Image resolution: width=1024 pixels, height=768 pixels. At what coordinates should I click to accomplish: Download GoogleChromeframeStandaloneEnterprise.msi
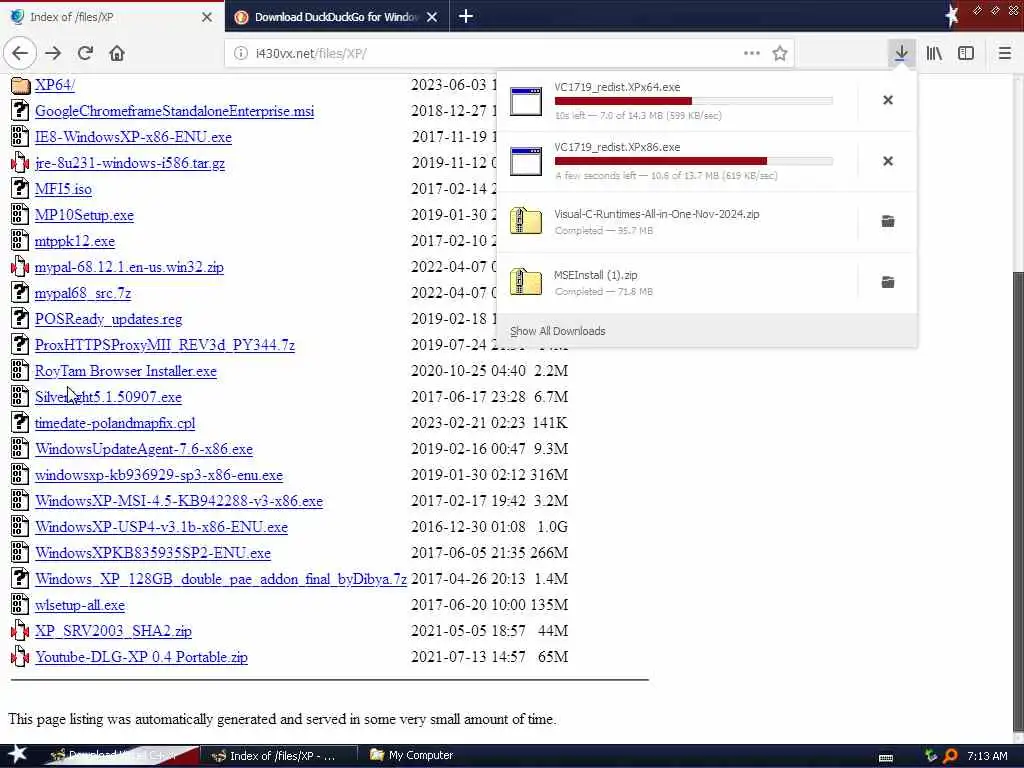tap(174, 111)
